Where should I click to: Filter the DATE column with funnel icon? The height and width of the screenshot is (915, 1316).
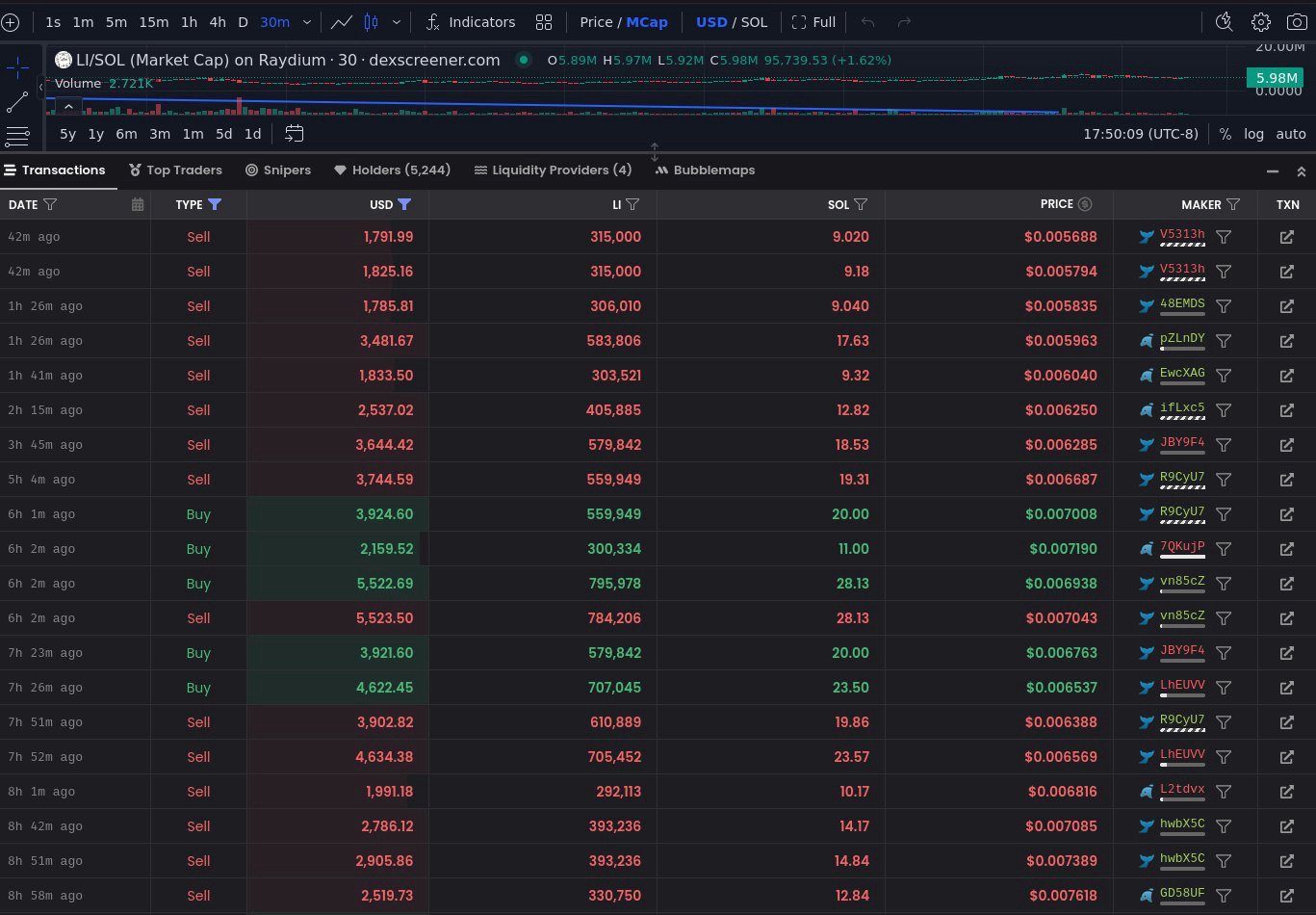50,204
